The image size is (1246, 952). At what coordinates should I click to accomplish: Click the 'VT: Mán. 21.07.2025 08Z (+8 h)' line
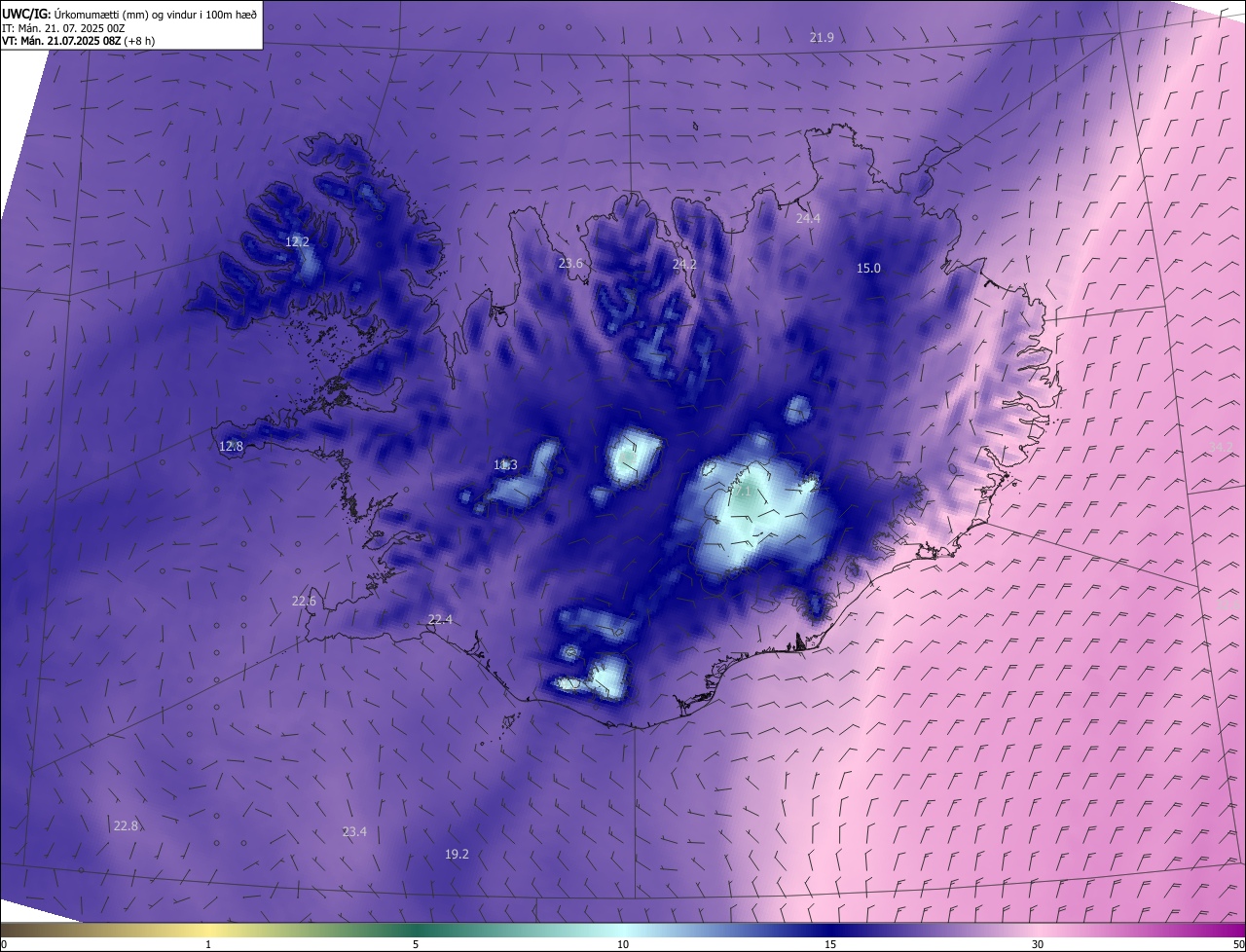point(78,41)
